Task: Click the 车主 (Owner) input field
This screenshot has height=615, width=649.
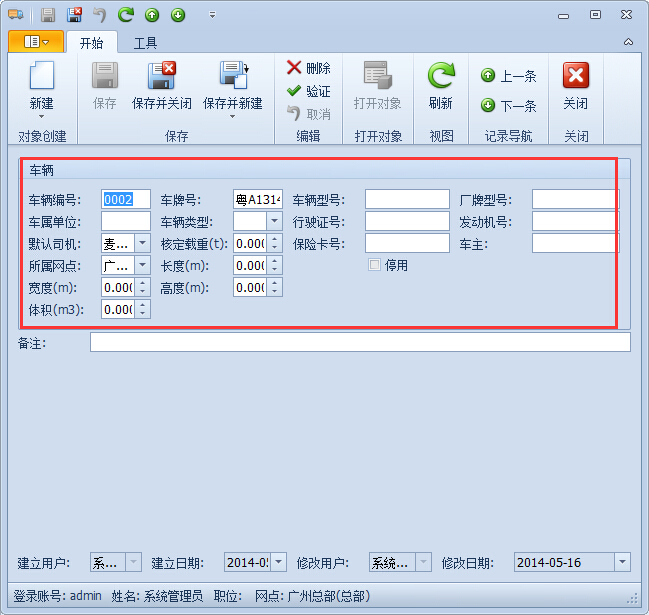Action: point(575,243)
